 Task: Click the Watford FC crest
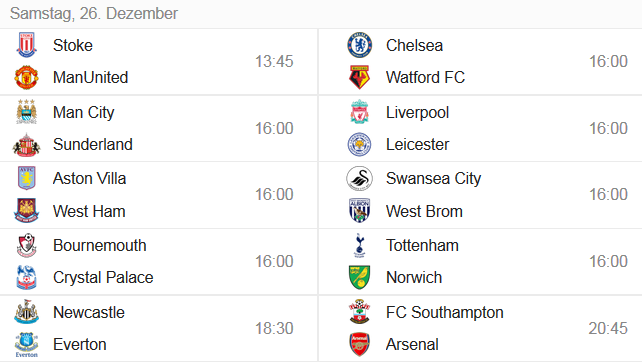(x=359, y=77)
